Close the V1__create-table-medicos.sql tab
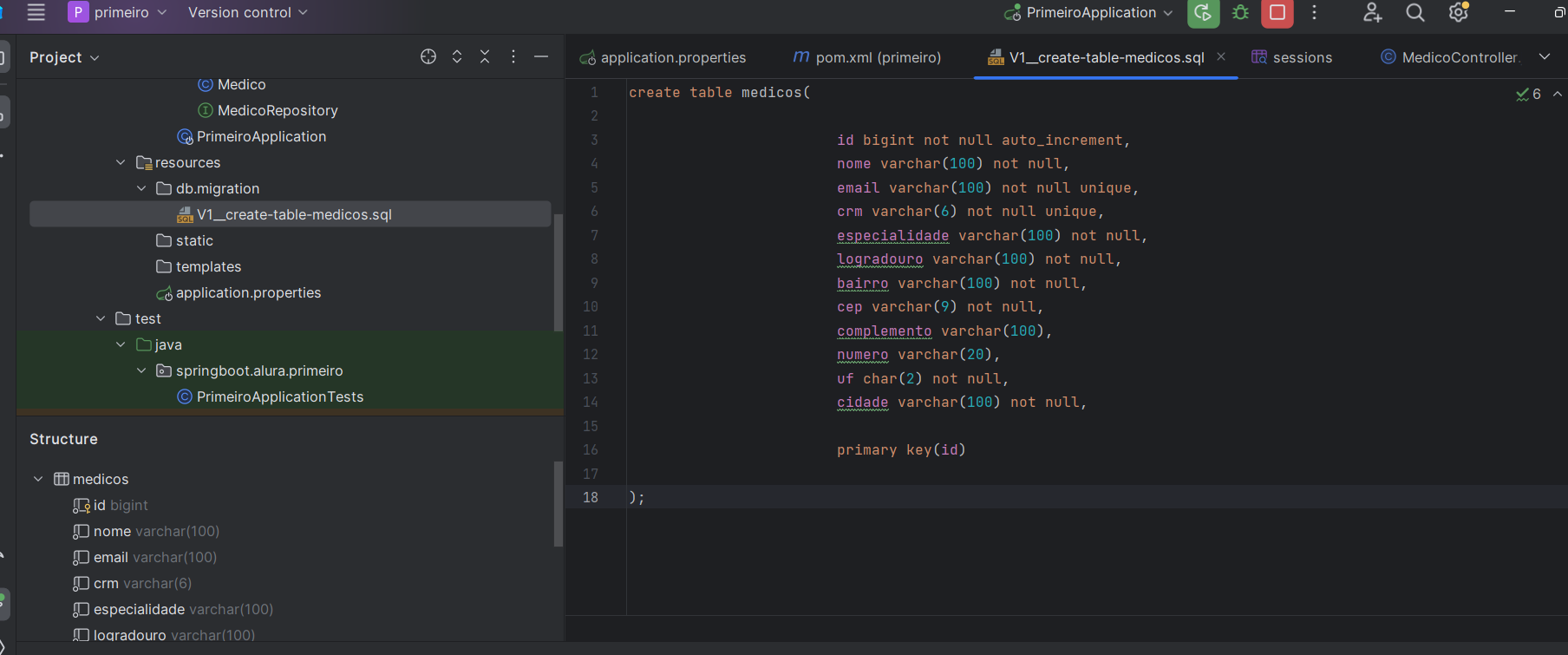Viewport: 1568px width, 655px height. pyautogui.click(x=1221, y=56)
